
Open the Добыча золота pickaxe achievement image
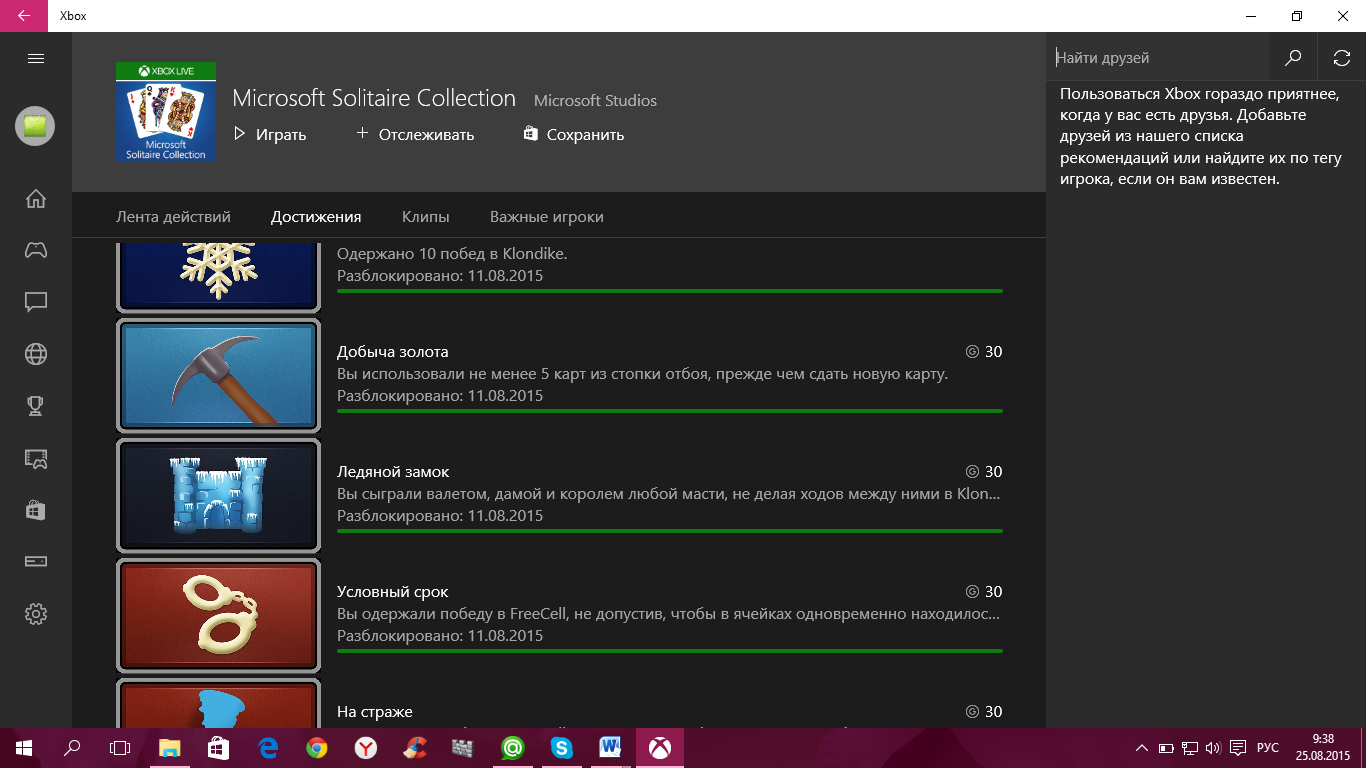[219, 375]
